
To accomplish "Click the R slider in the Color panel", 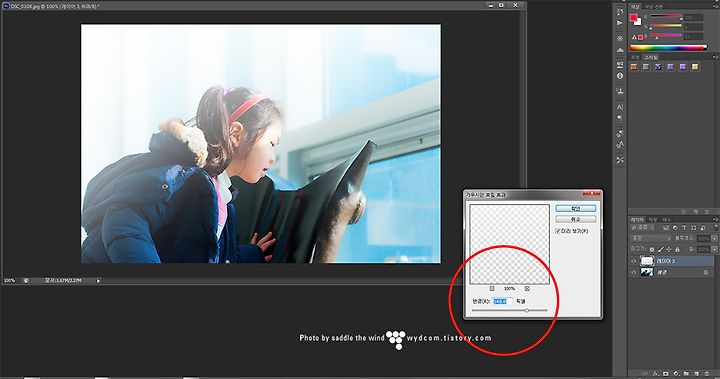I will [x=666, y=16].
